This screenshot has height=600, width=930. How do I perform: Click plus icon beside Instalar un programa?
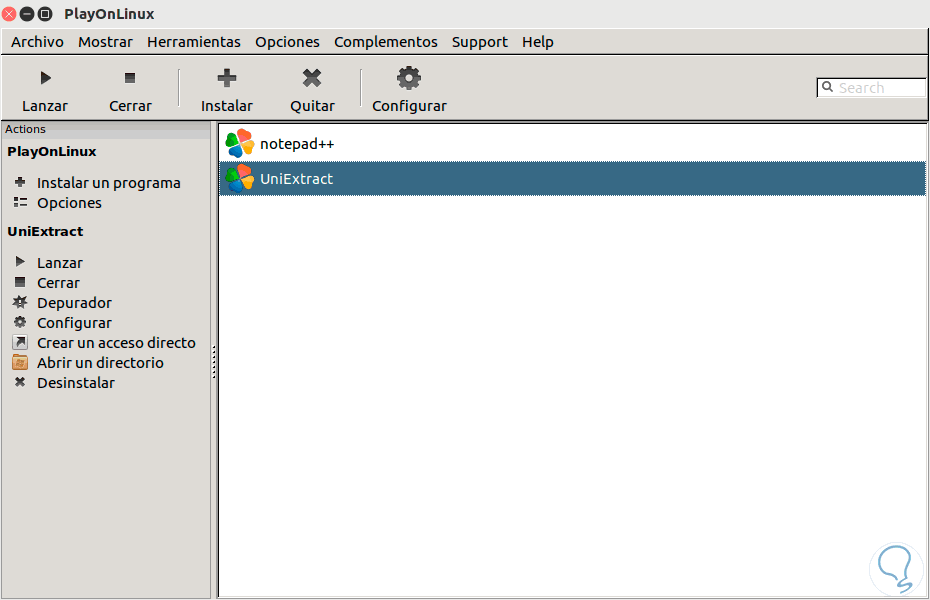click(x=20, y=182)
